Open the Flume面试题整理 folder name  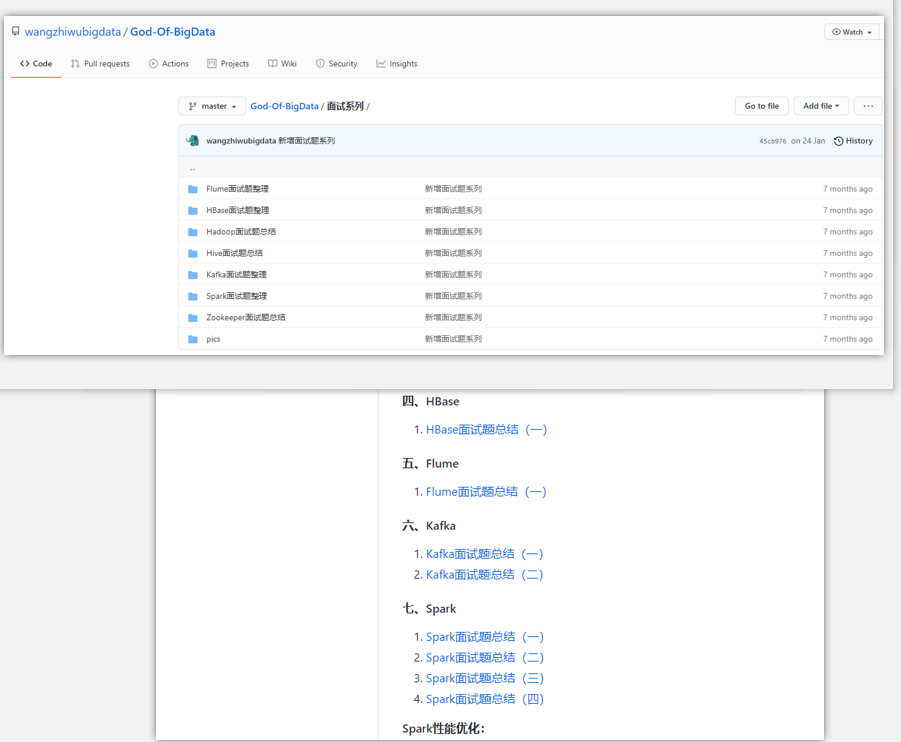pos(237,189)
